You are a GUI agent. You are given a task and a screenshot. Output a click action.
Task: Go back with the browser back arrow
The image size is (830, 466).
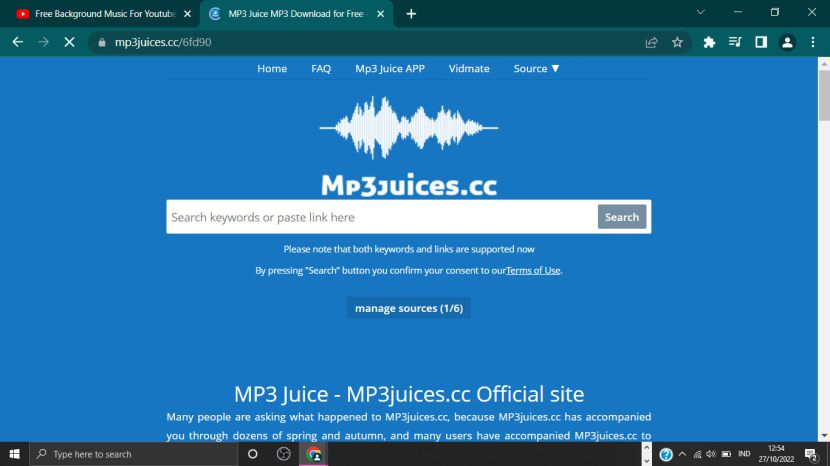(17, 42)
